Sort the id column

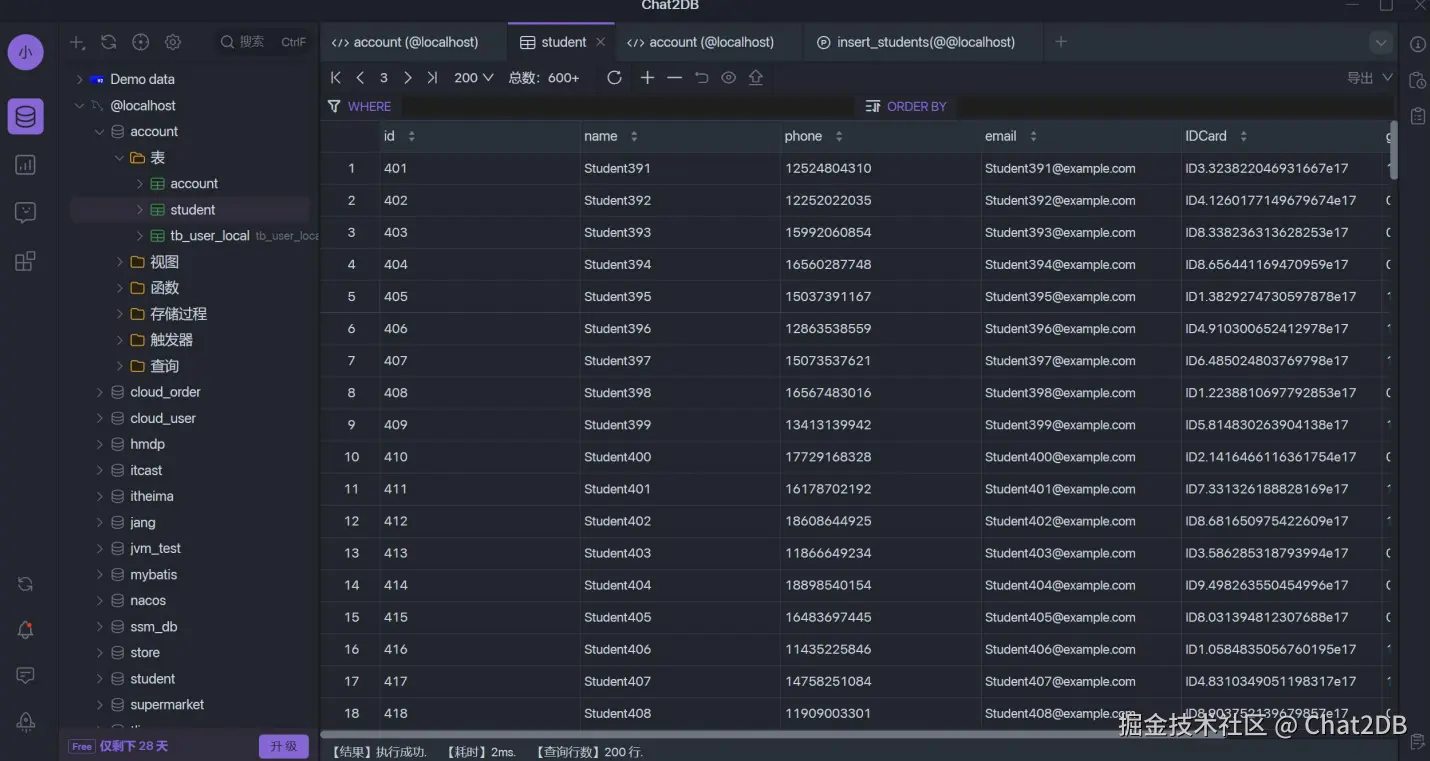(411, 137)
